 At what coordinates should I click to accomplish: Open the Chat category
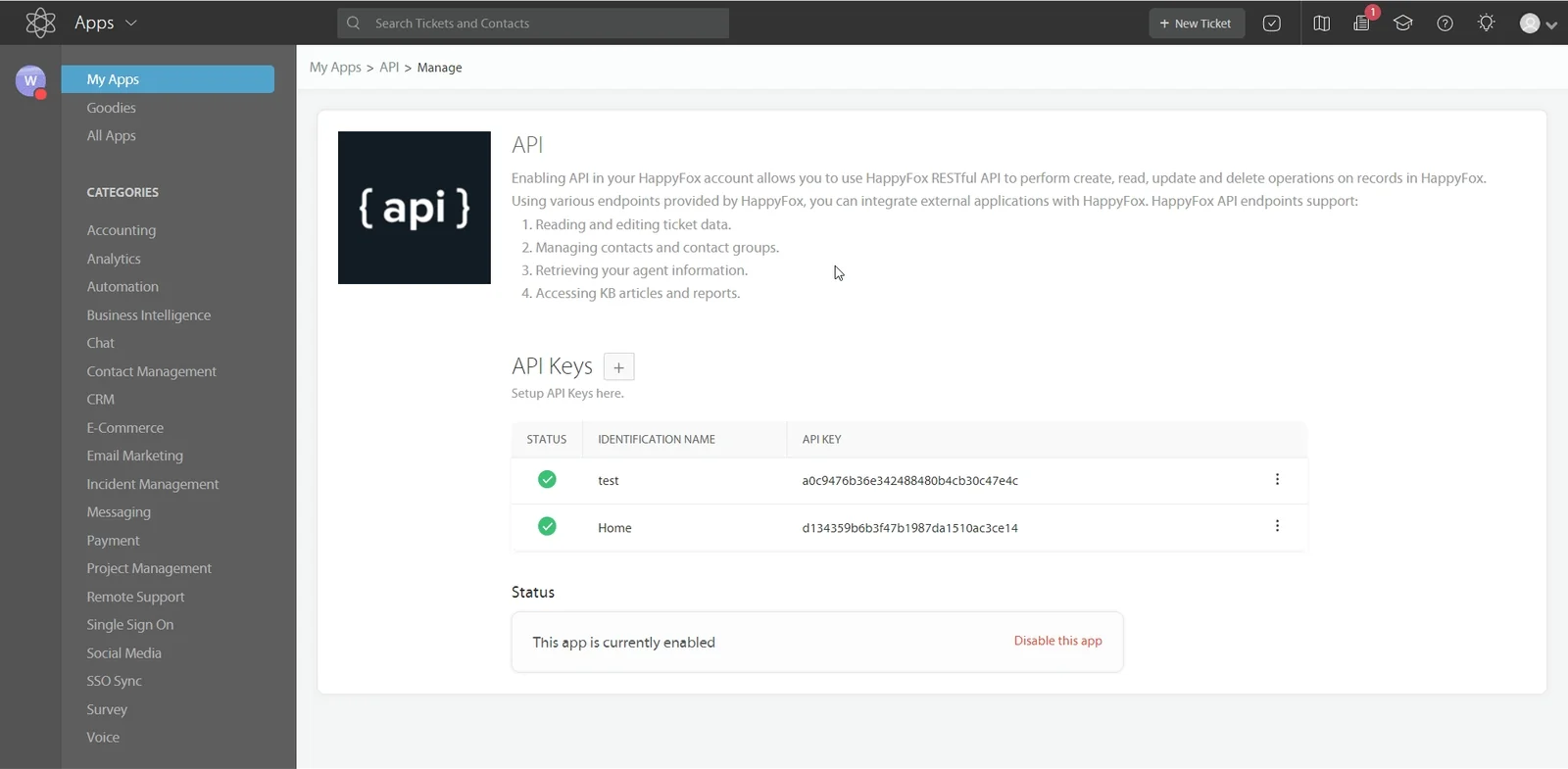coord(100,343)
